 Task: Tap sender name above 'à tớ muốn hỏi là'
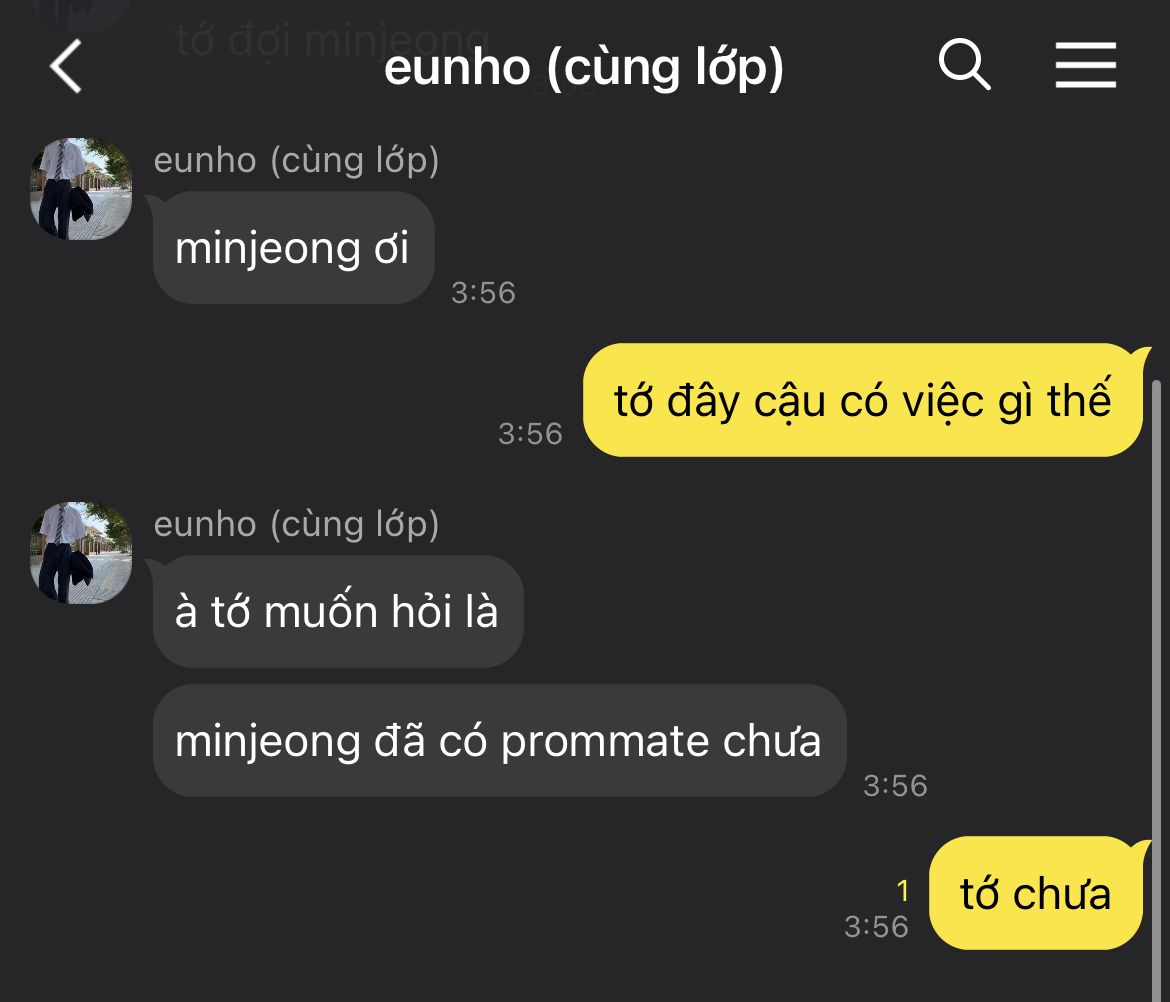point(296,525)
